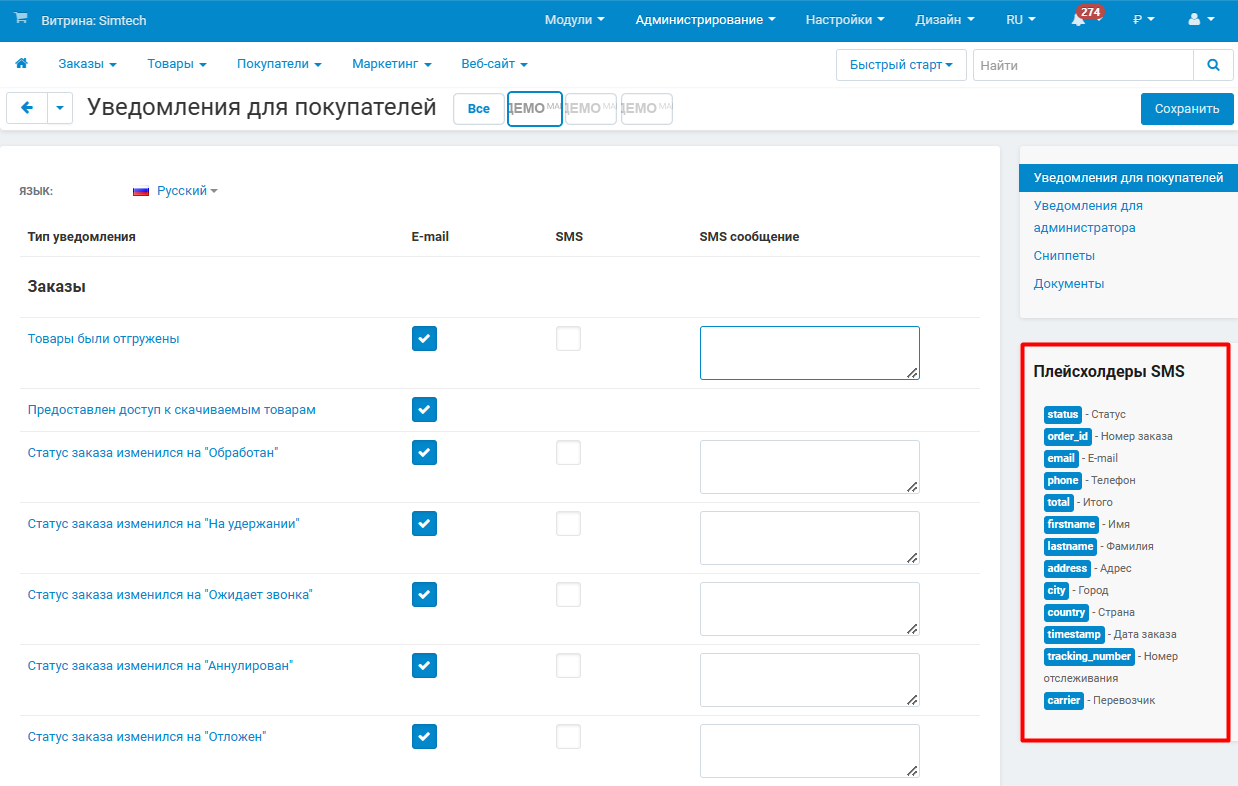This screenshot has height=786, width=1238.
Task: Open the Настройки dropdown
Action: click(x=845, y=20)
